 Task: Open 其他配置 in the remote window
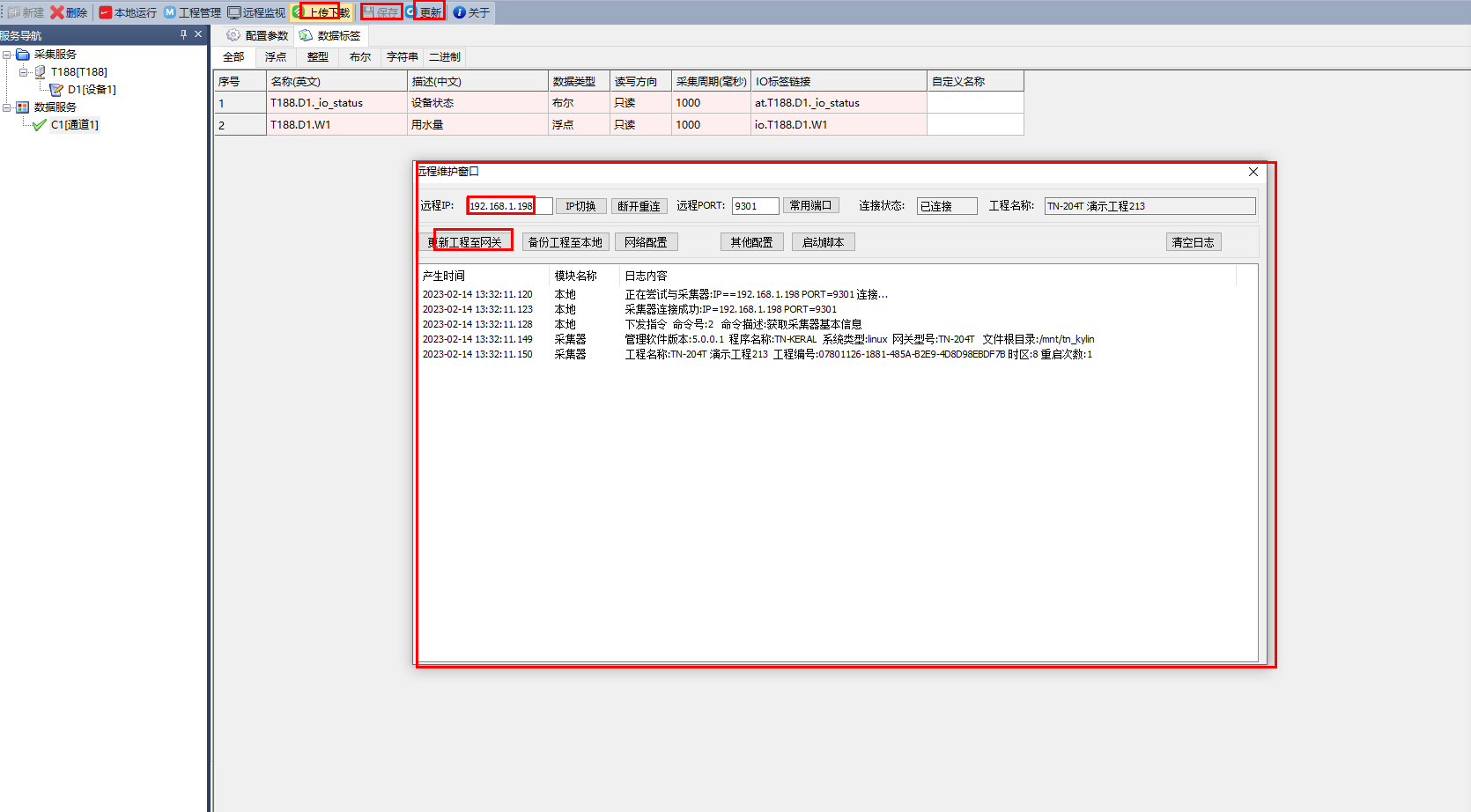tap(751, 242)
